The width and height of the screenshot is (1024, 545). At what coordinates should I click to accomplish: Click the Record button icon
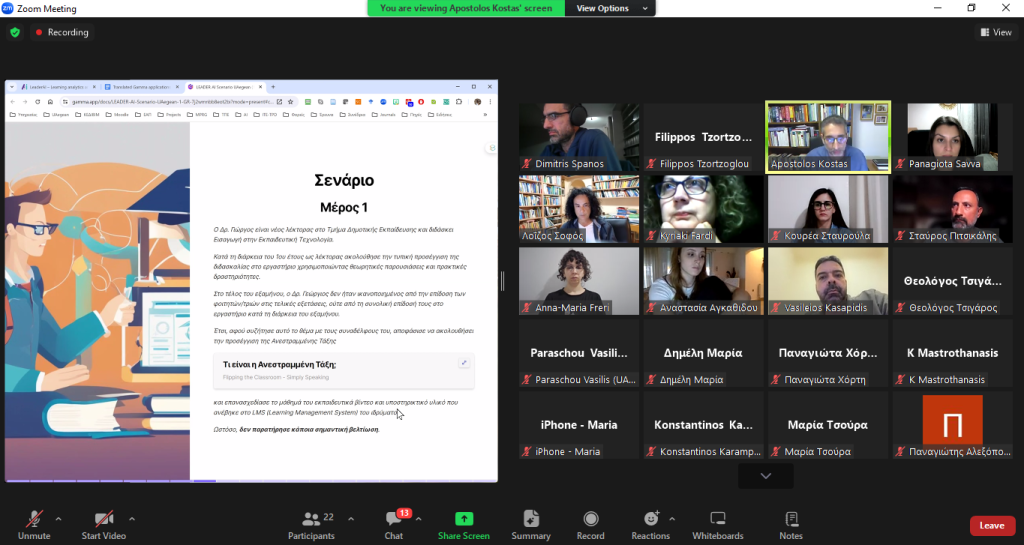coord(590,519)
